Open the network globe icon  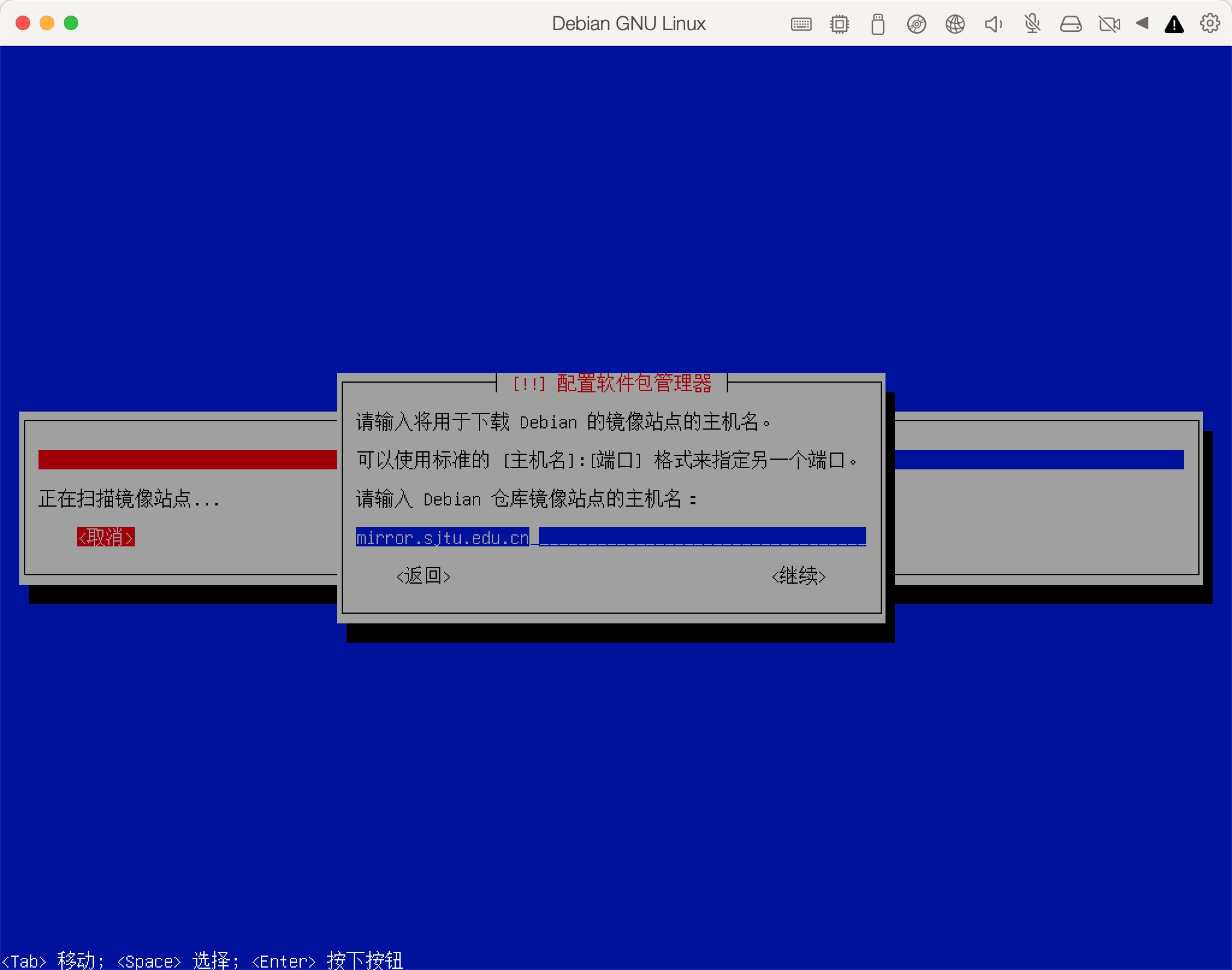(955, 24)
